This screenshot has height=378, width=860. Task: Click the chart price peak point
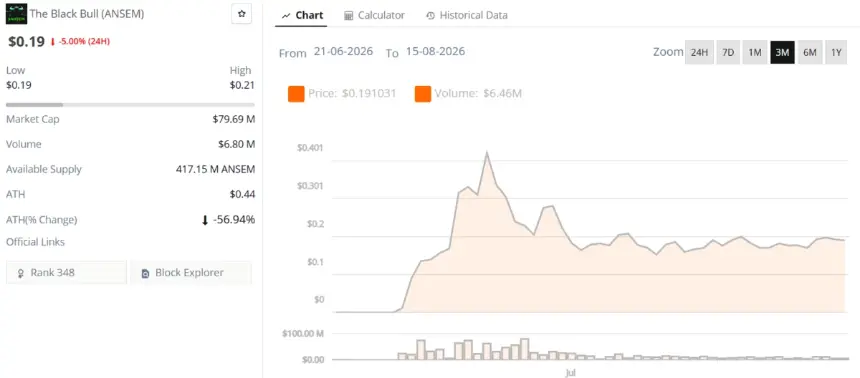(x=486, y=153)
